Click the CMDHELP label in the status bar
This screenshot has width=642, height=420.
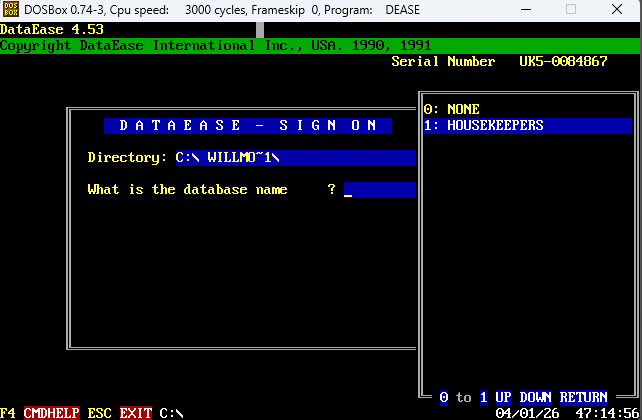(52, 413)
